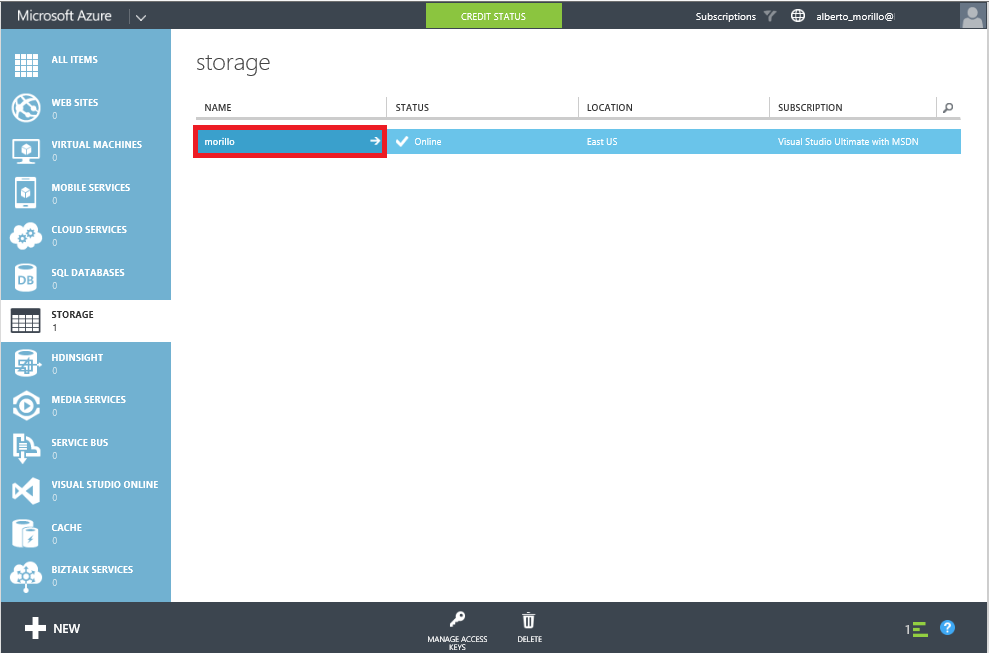The width and height of the screenshot is (989, 653).
Task: Select the East US location cell
Action: [602, 141]
